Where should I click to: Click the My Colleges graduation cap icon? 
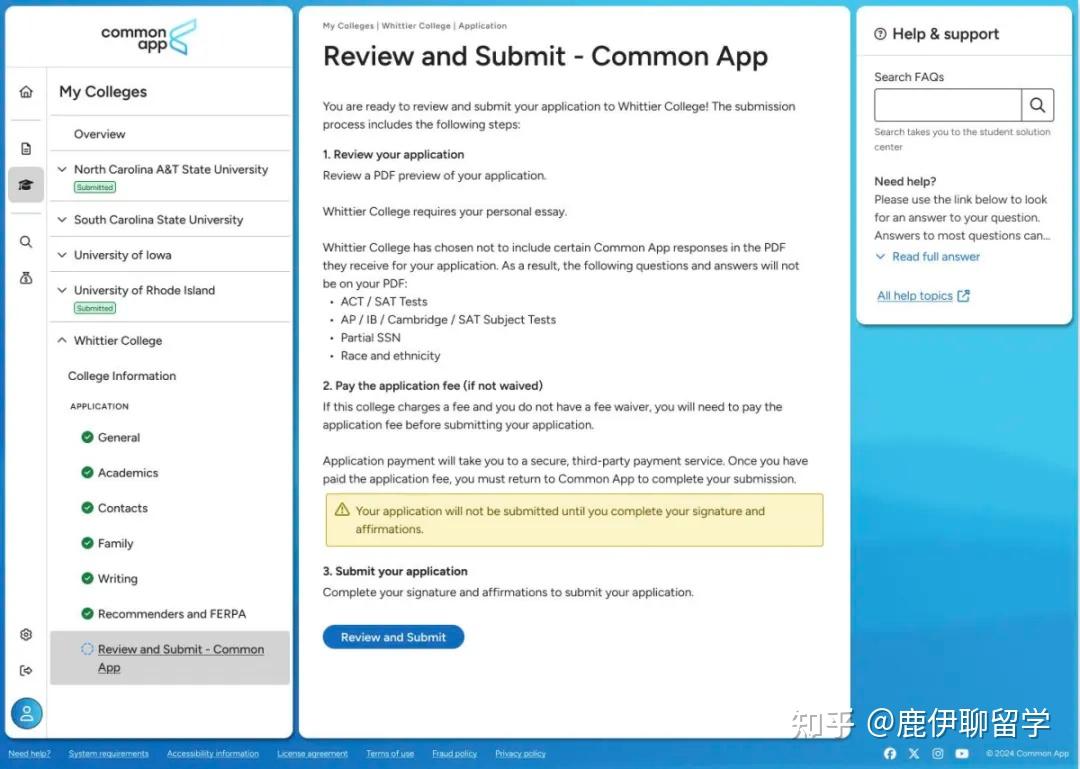(26, 184)
